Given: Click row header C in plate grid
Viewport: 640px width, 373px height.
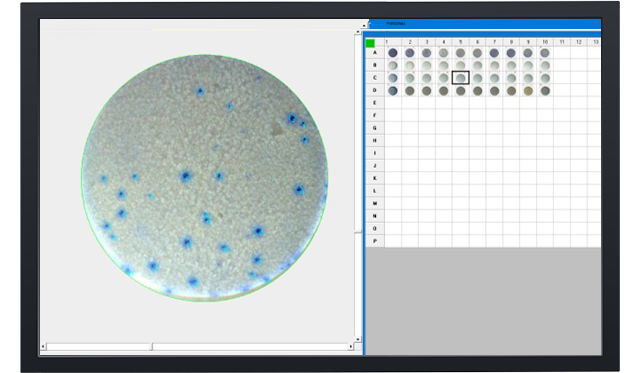Looking at the screenshot, I should pos(375,78).
